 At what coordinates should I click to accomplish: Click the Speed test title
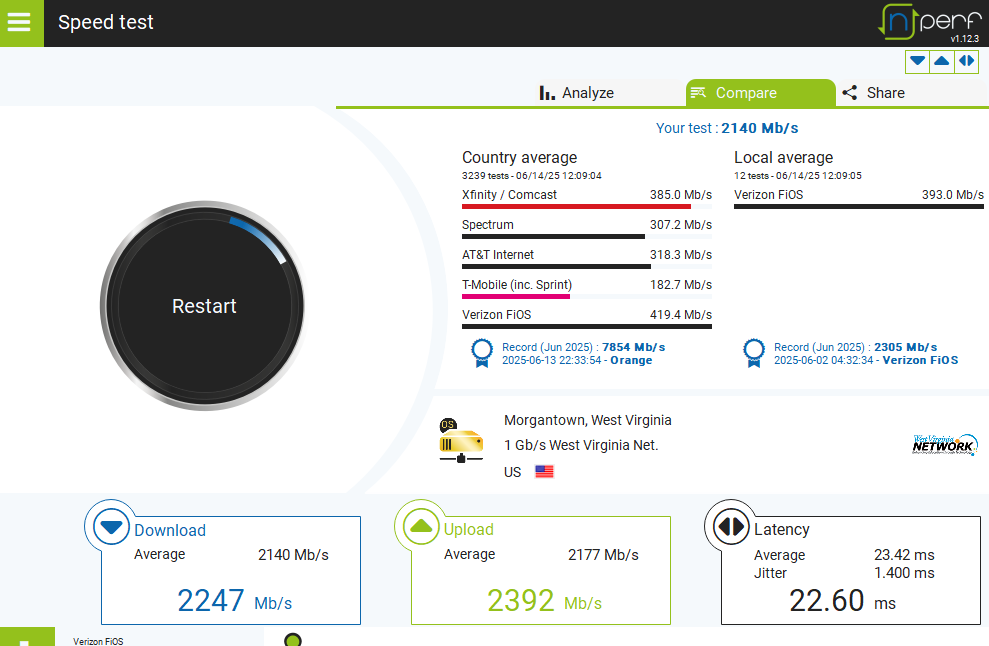(105, 22)
